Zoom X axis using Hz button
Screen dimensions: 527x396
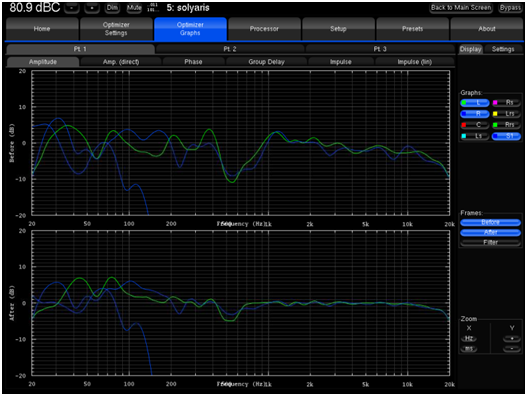469,339
